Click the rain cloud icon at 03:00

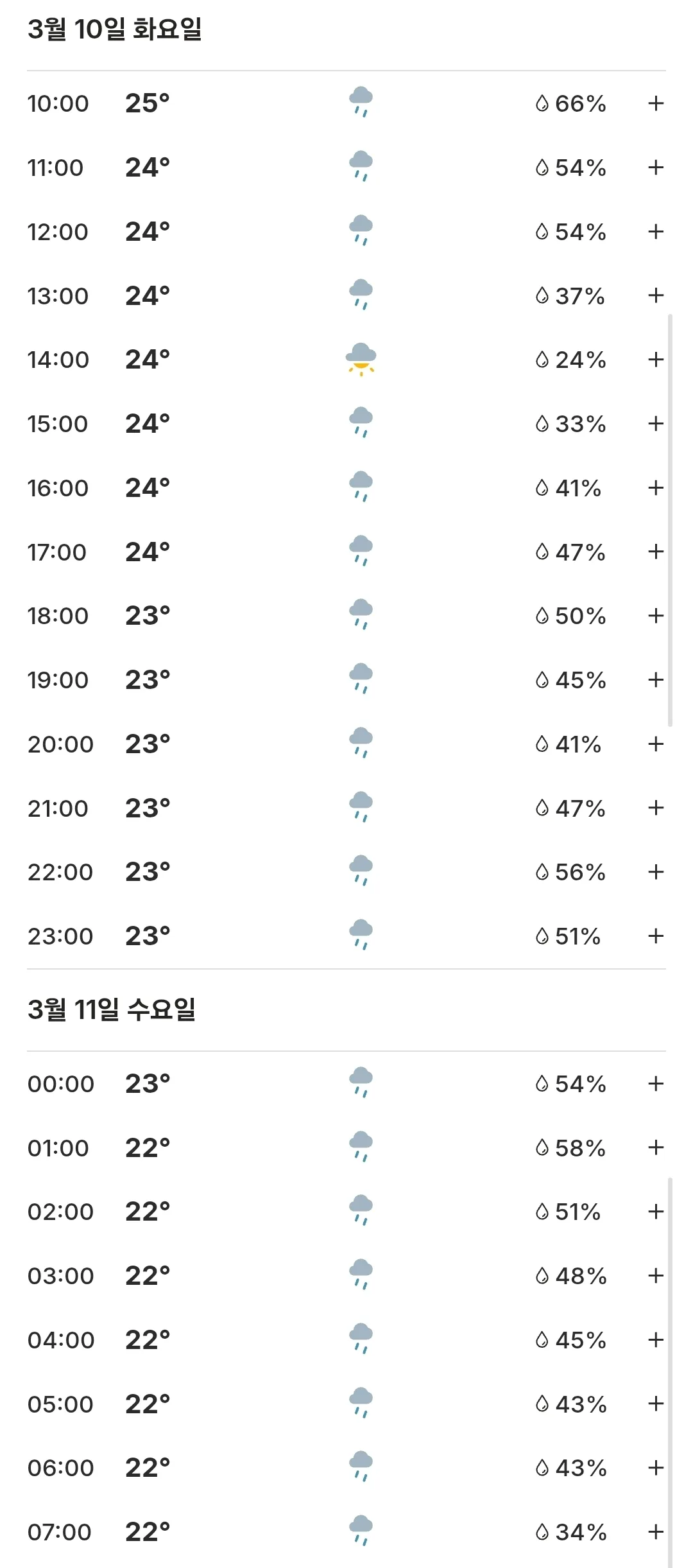pos(361,1275)
